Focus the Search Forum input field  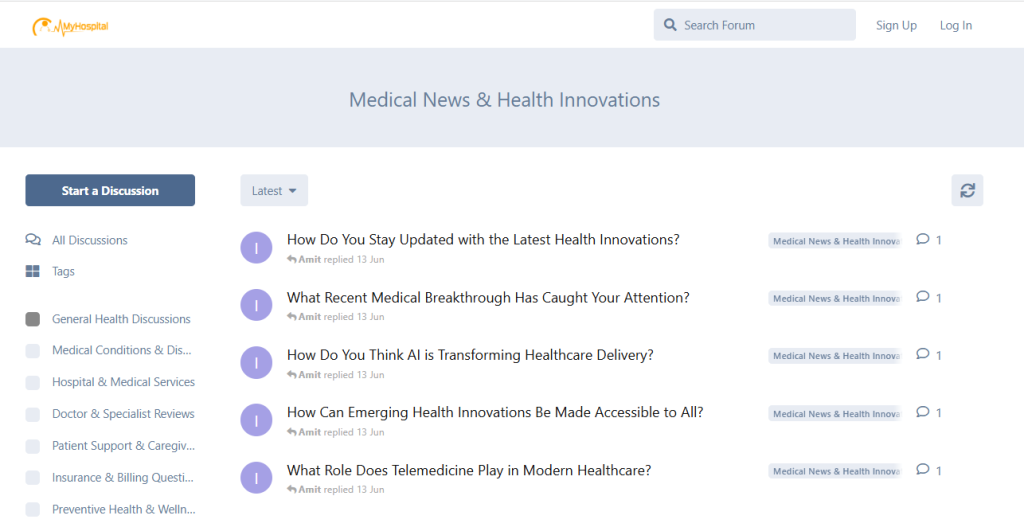click(765, 25)
